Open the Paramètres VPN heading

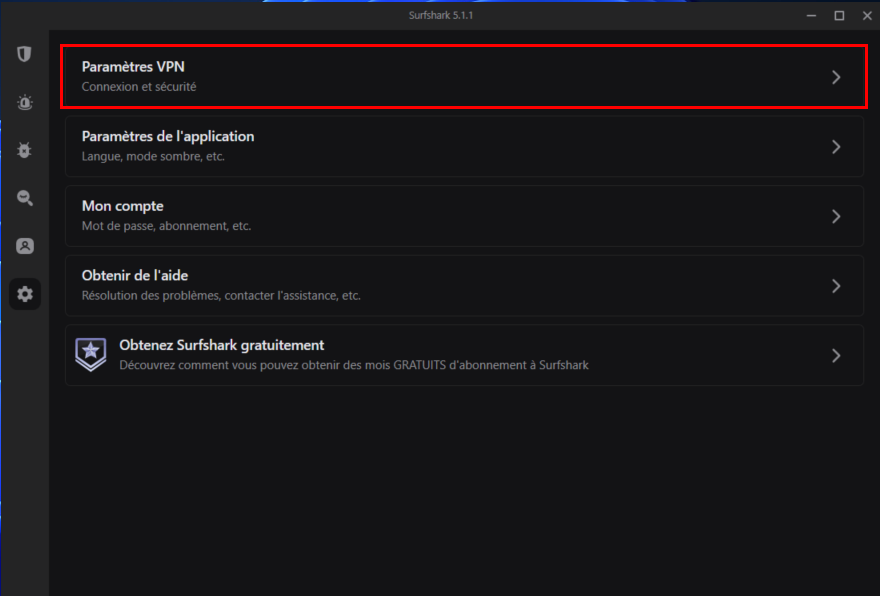133,67
